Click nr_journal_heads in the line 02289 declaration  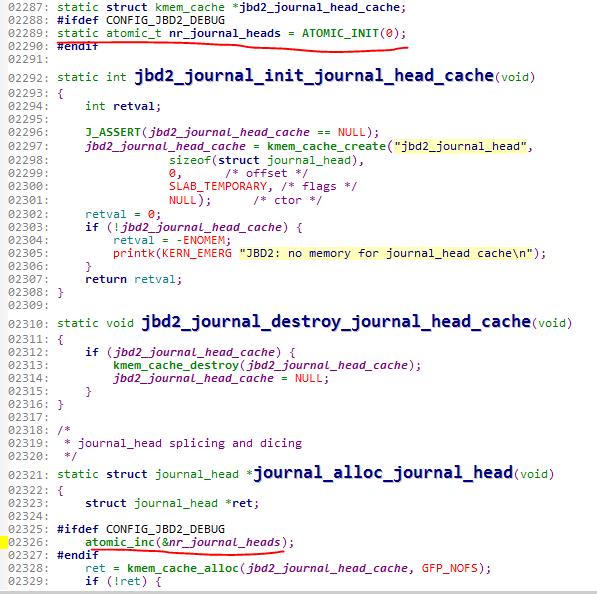[x=225, y=34]
